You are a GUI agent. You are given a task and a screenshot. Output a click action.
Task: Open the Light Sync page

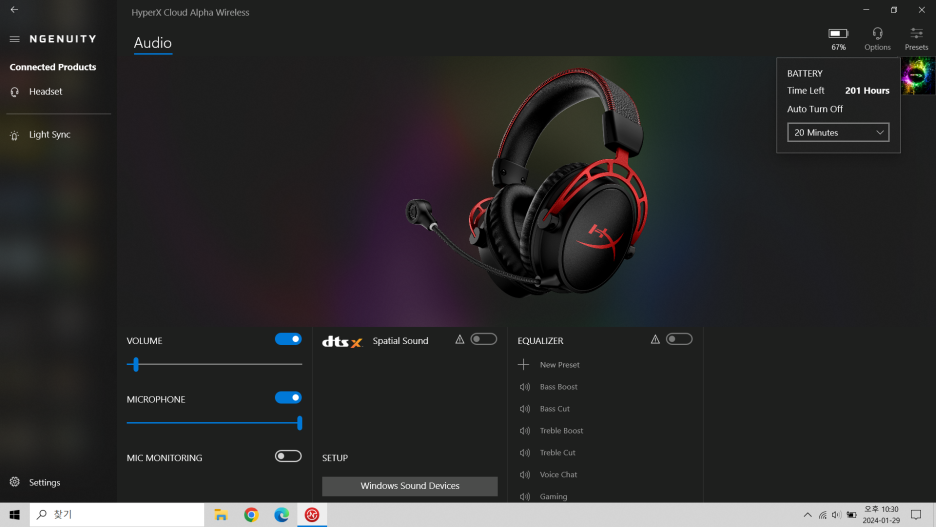[x=50, y=135]
